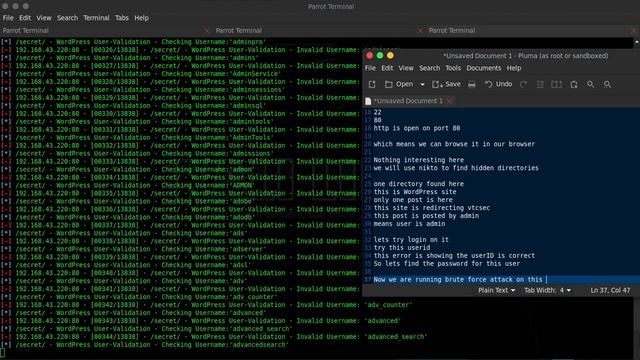The height and width of the screenshot is (360, 640).
Task: Open the terminal Help menu
Action: (x=141, y=18)
